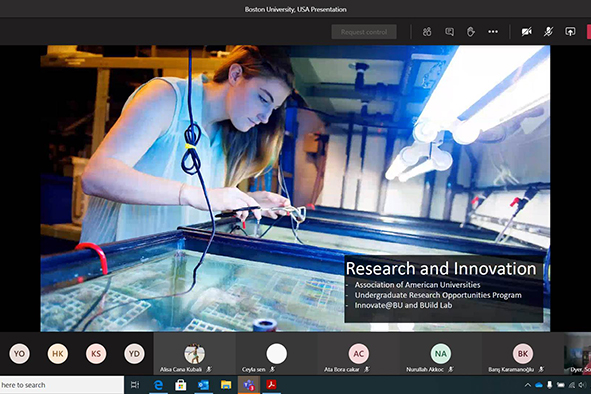Open Task View on the taskbar
This screenshot has height=394, width=591.
[135, 385]
